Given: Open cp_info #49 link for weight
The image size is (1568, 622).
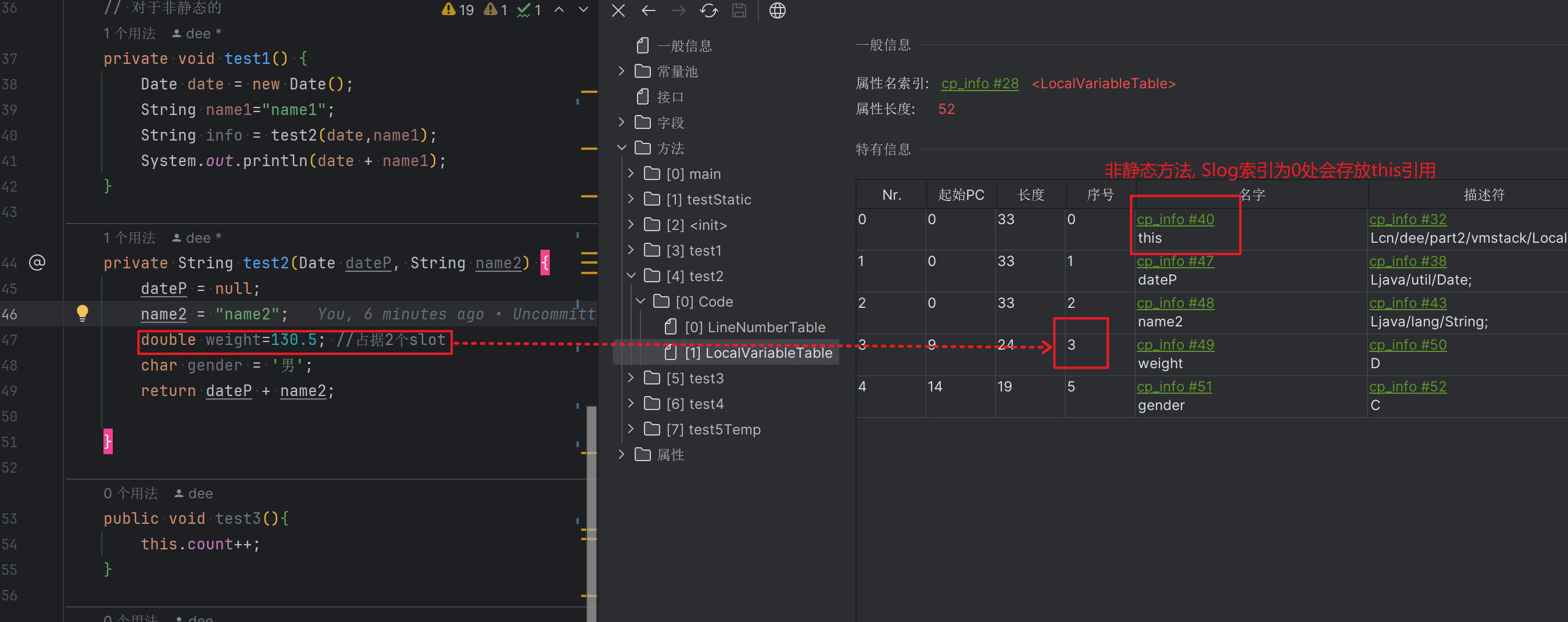Looking at the screenshot, I should [x=1175, y=345].
